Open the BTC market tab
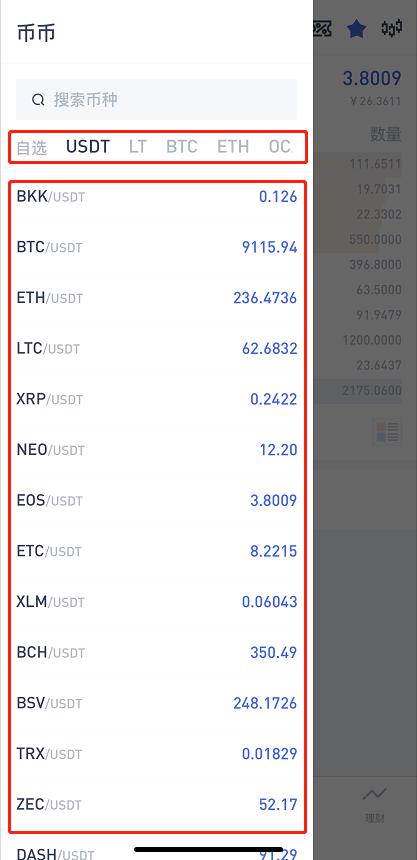 pos(182,146)
